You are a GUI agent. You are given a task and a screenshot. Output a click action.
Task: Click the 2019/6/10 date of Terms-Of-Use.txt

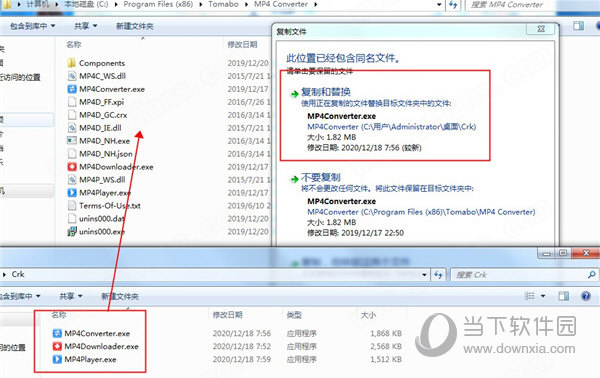tap(249, 206)
